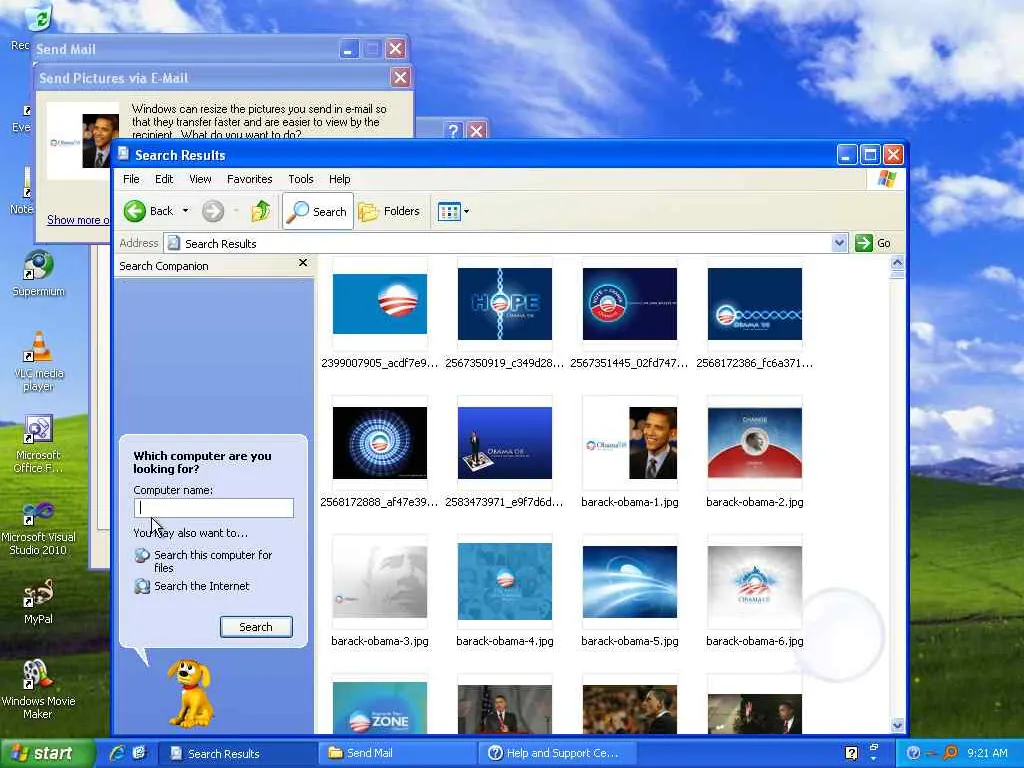Click the 9:21 AM clock

[x=987, y=753]
